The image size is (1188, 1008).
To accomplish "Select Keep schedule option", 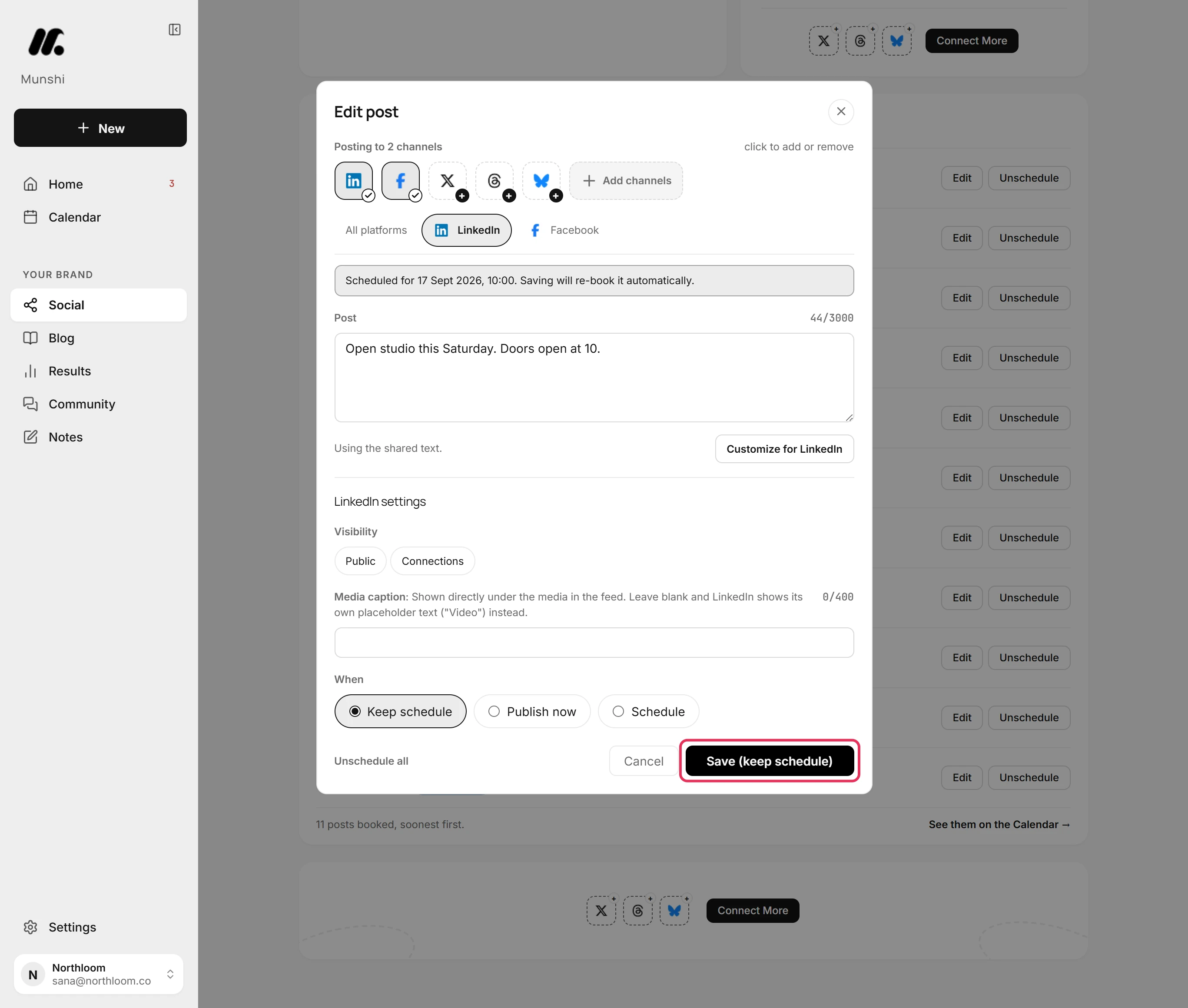I will click(x=400, y=711).
